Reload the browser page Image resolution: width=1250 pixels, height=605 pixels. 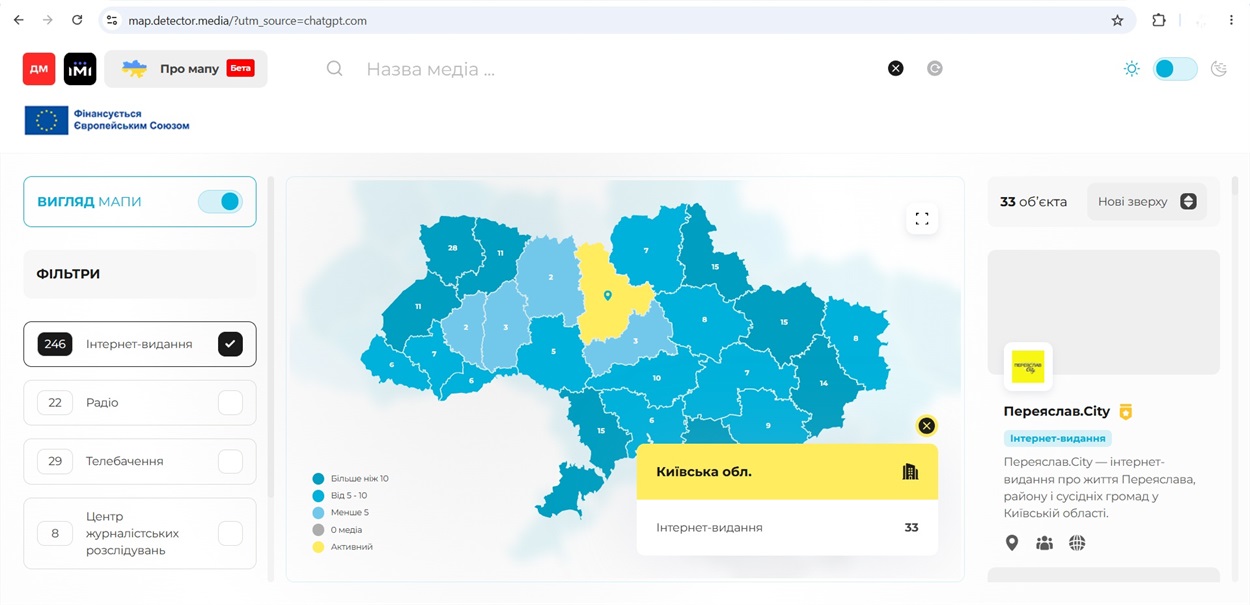(77, 20)
